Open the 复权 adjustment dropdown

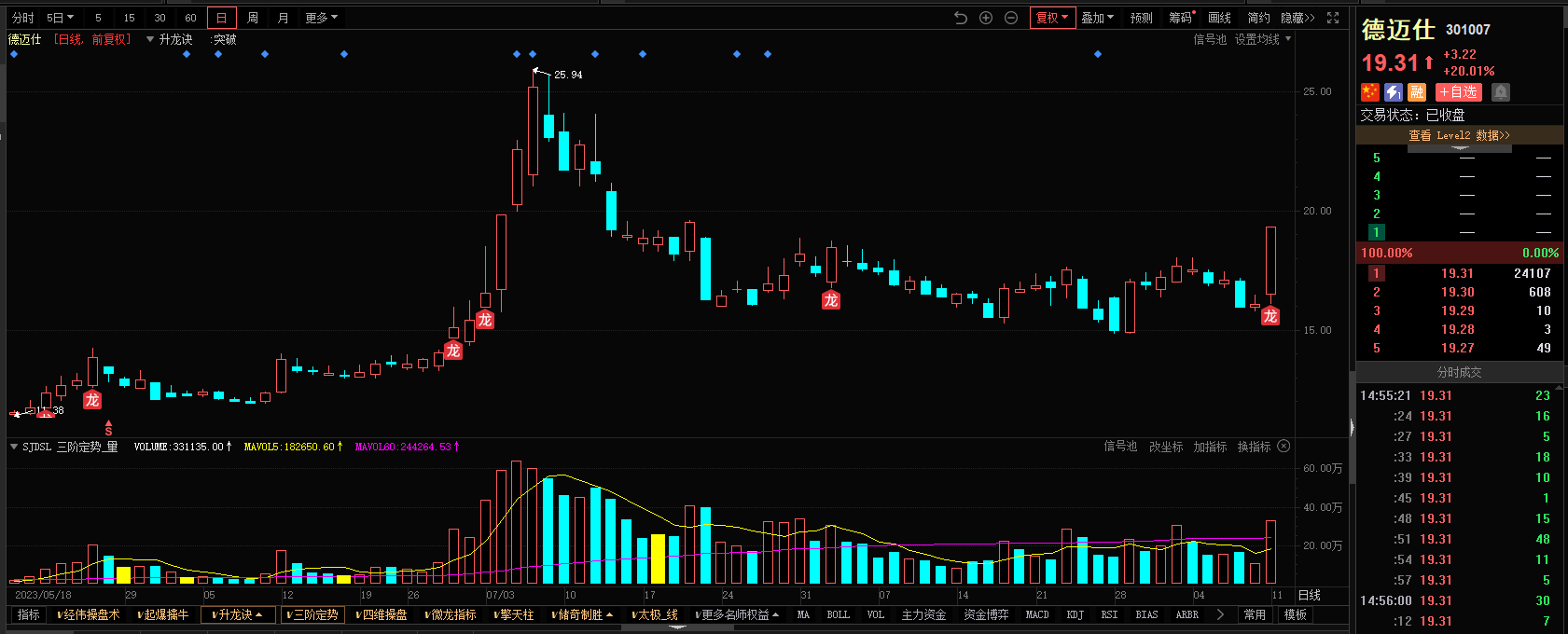click(x=1052, y=18)
